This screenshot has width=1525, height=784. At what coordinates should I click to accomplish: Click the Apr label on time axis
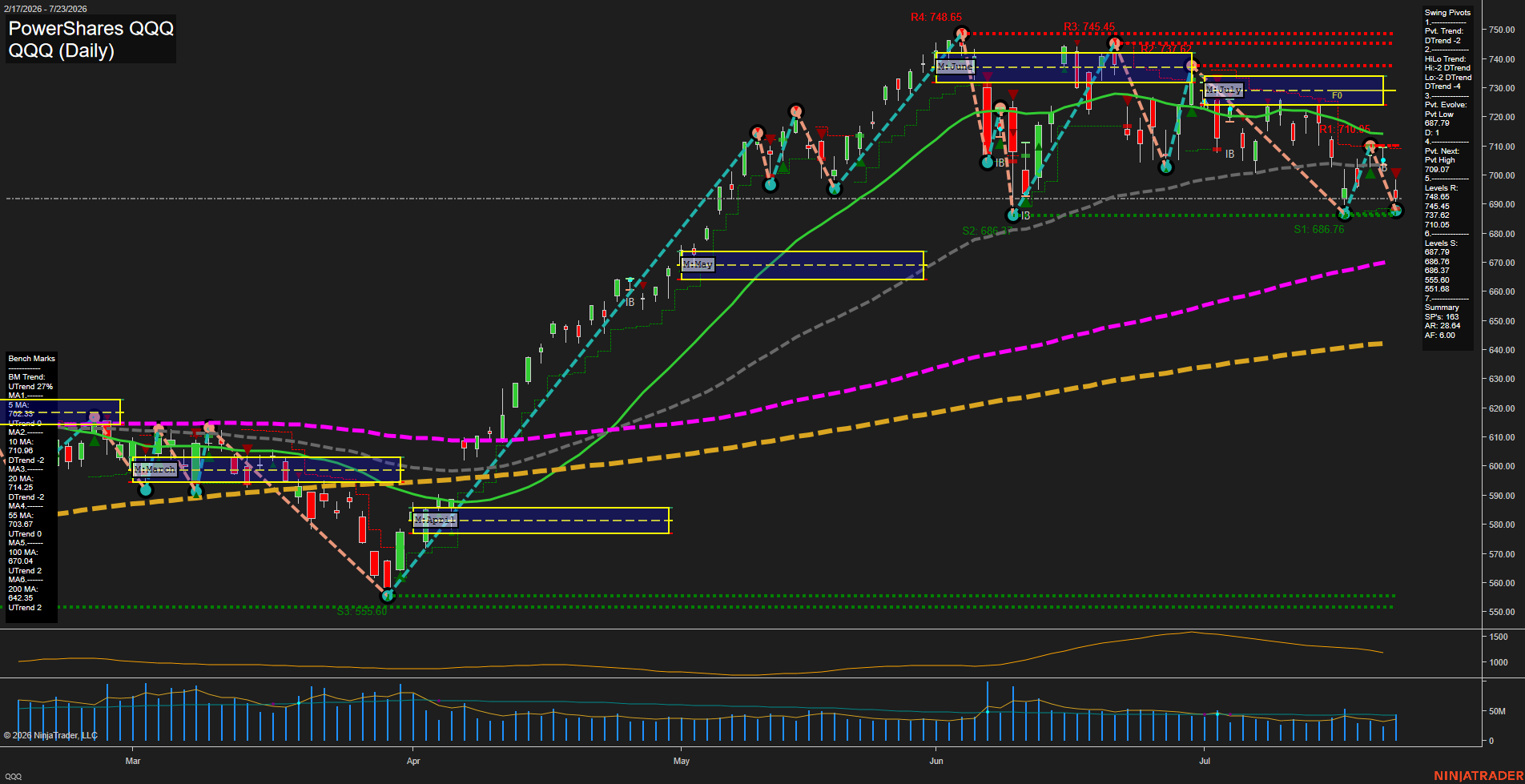(413, 761)
